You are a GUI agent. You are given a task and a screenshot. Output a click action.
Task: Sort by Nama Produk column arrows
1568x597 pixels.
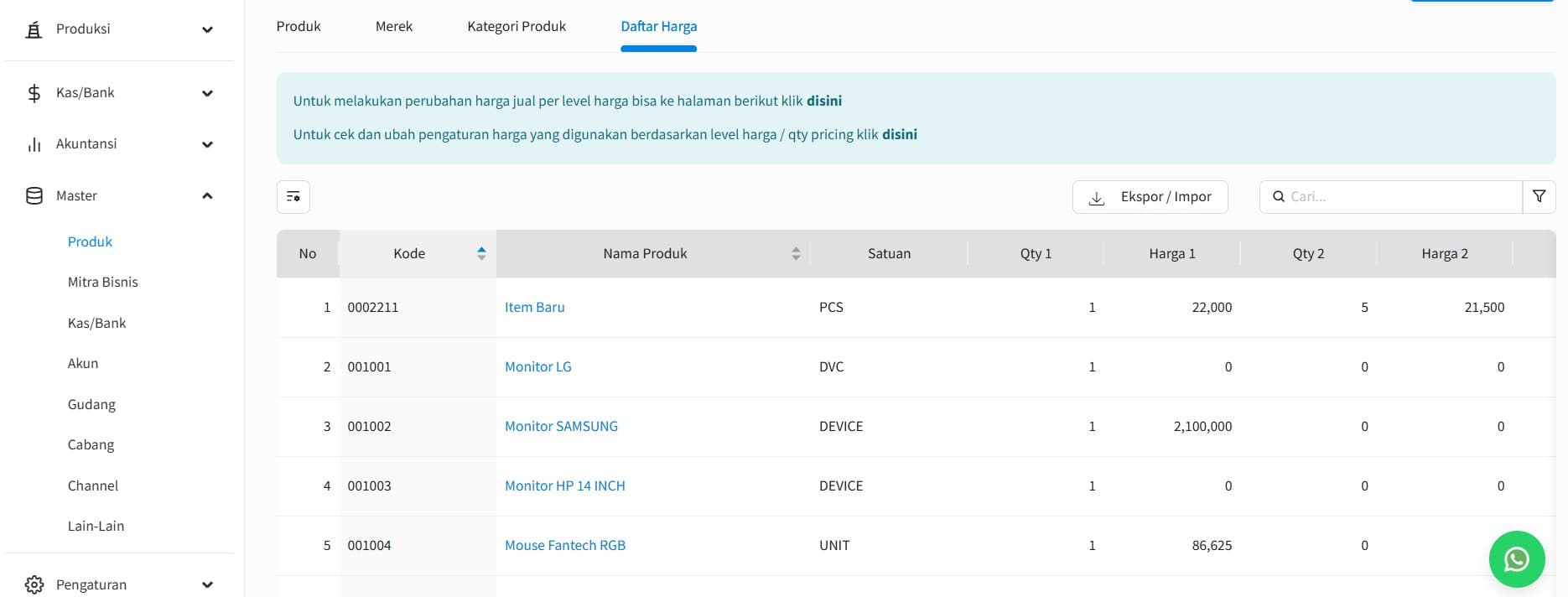pyautogui.click(x=796, y=253)
